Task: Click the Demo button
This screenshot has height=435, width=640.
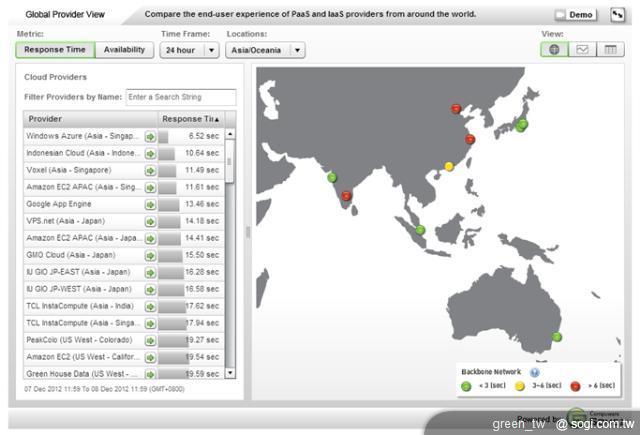Action: [576, 15]
